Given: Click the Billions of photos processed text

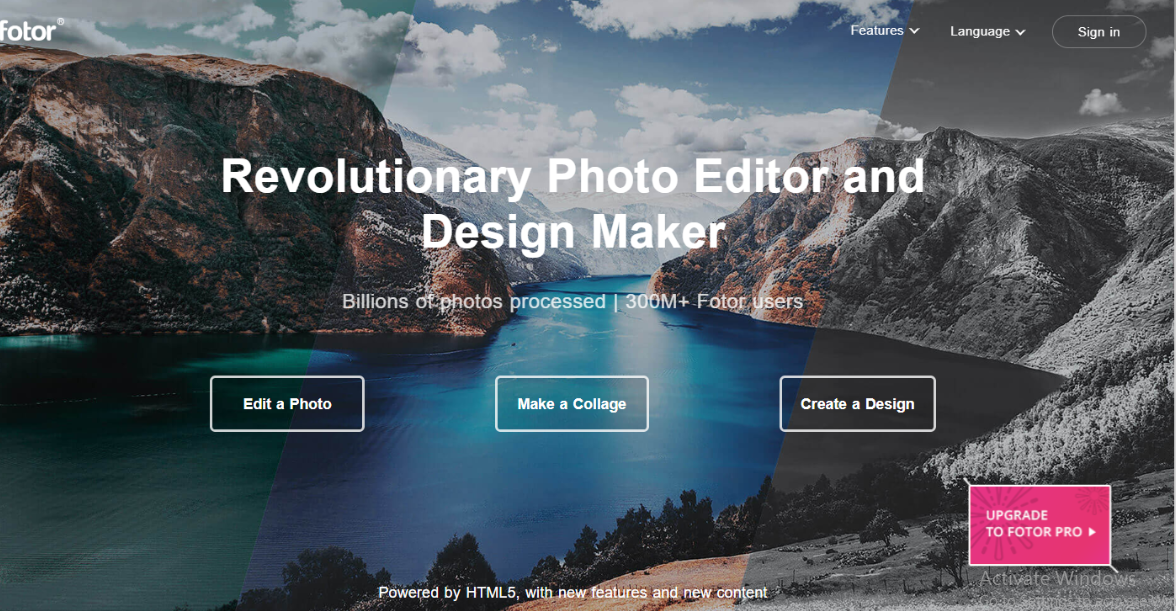Looking at the screenshot, I should pyautogui.click(x=473, y=301).
